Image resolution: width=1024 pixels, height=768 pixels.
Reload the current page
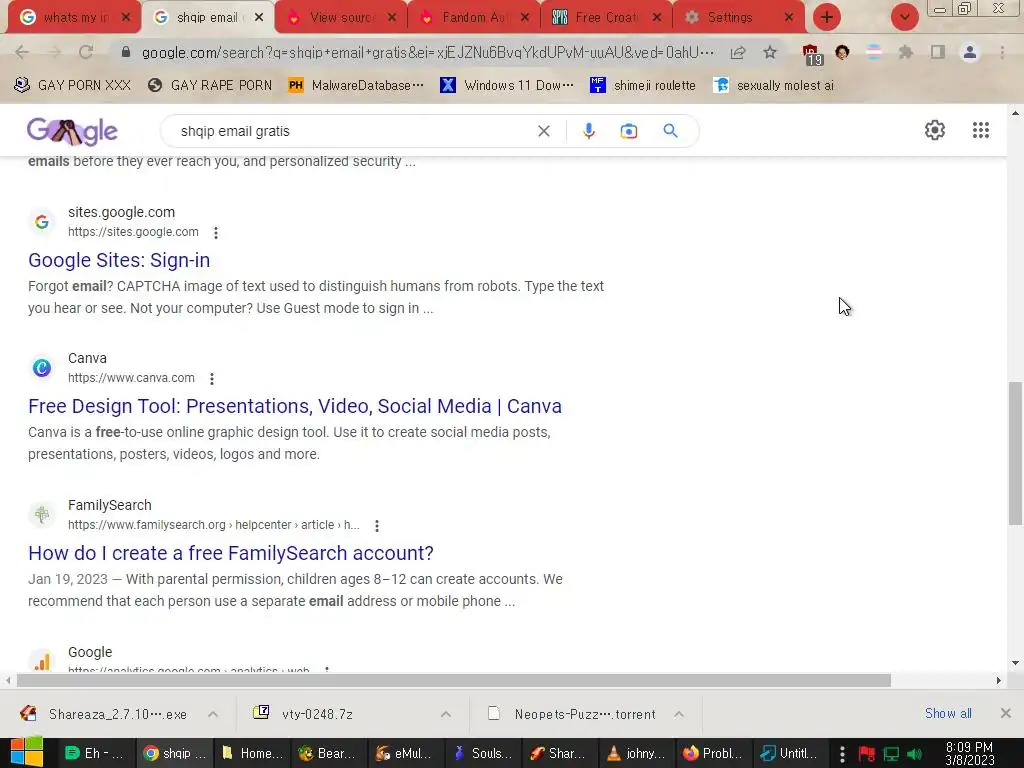pos(86,52)
